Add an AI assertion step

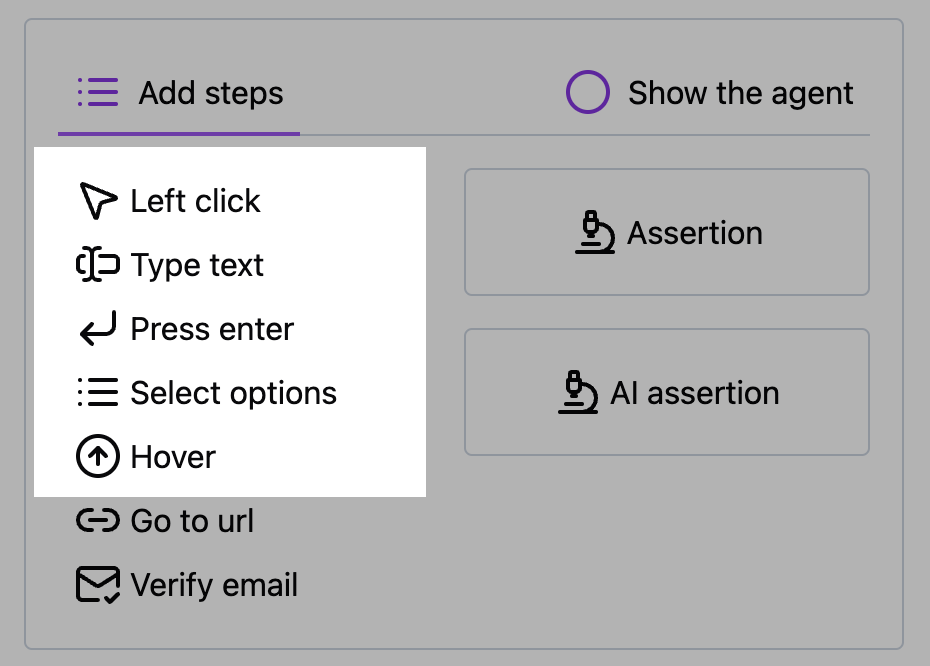pos(667,392)
